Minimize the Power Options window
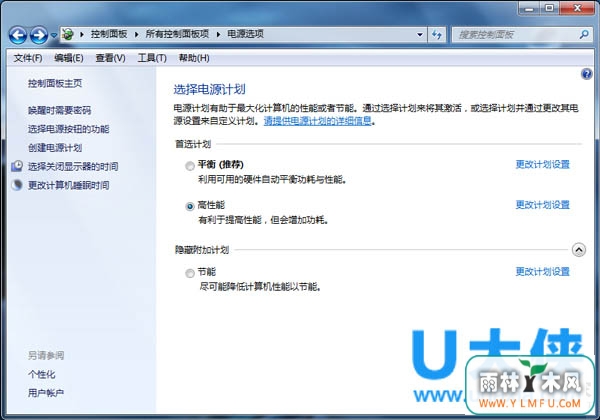The height and width of the screenshot is (420, 600). click(x=529, y=8)
